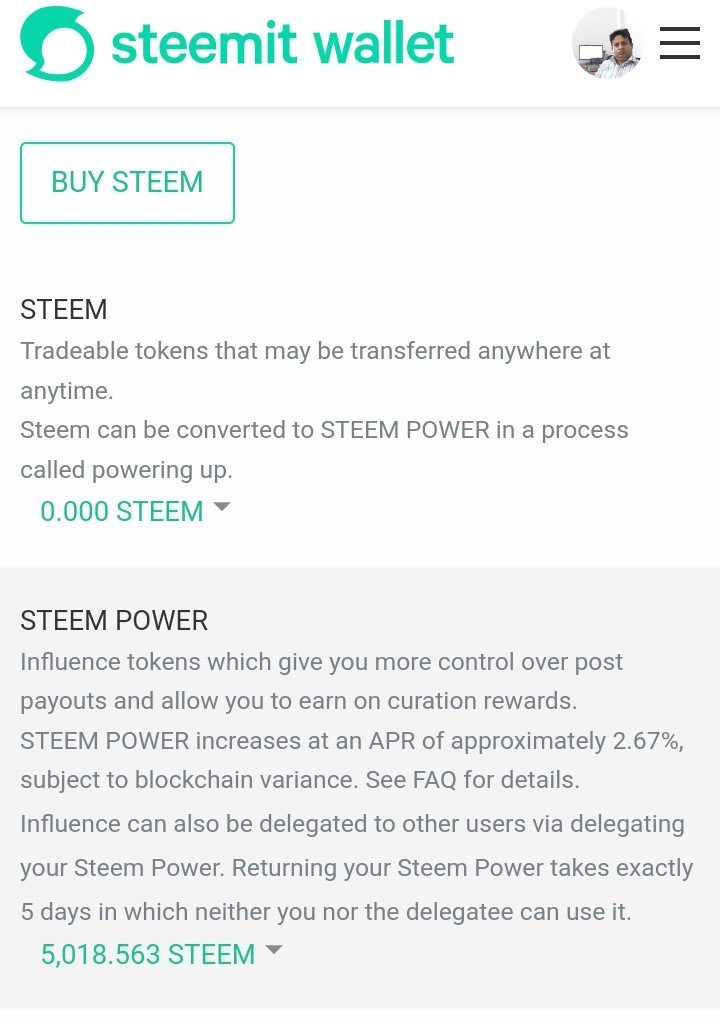
Task: Click the arrow beside 5,018.563 STEEM
Action: pyautogui.click(x=274, y=950)
